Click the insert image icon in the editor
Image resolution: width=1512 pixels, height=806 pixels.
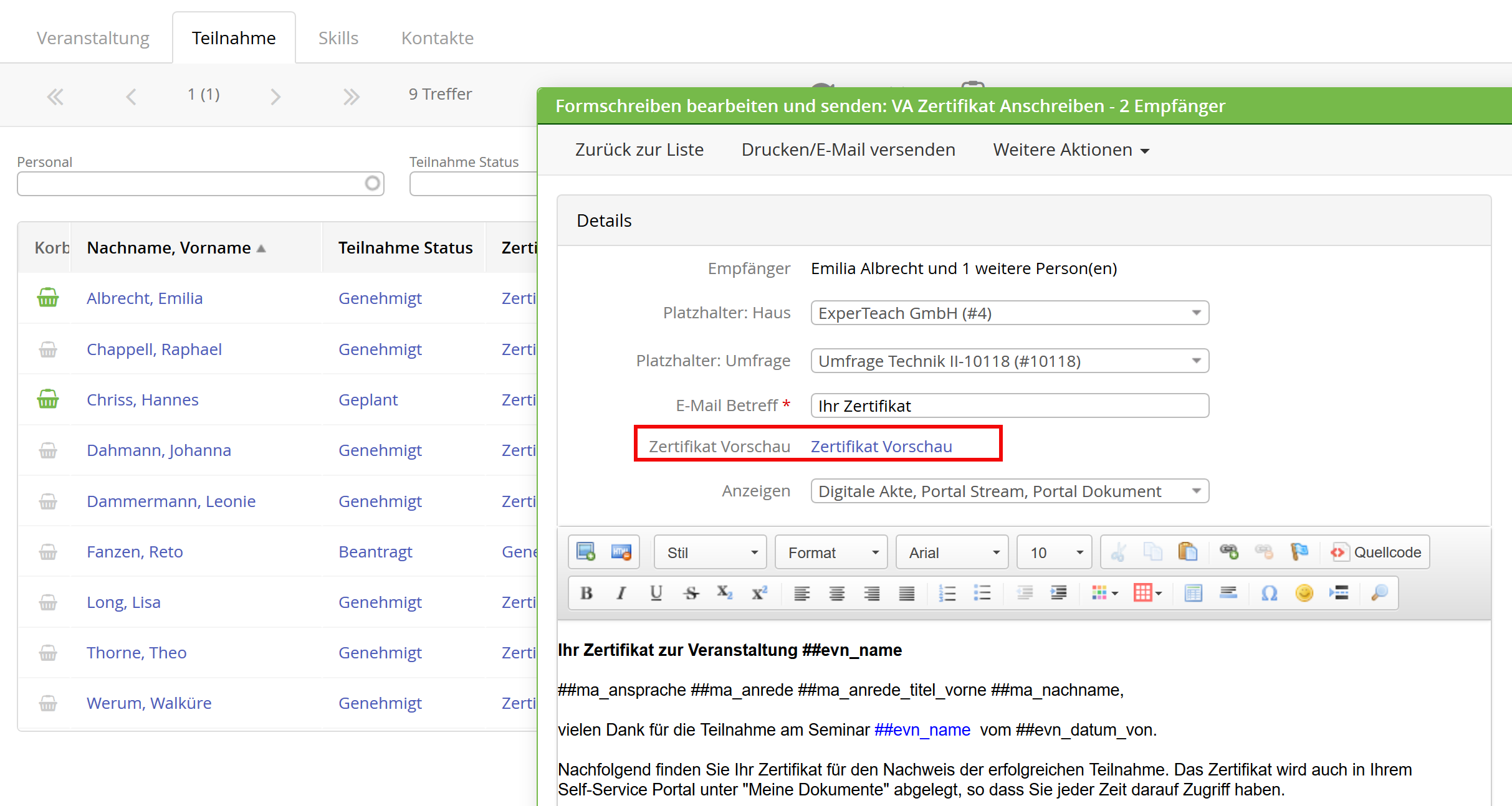click(x=586, y=552)
